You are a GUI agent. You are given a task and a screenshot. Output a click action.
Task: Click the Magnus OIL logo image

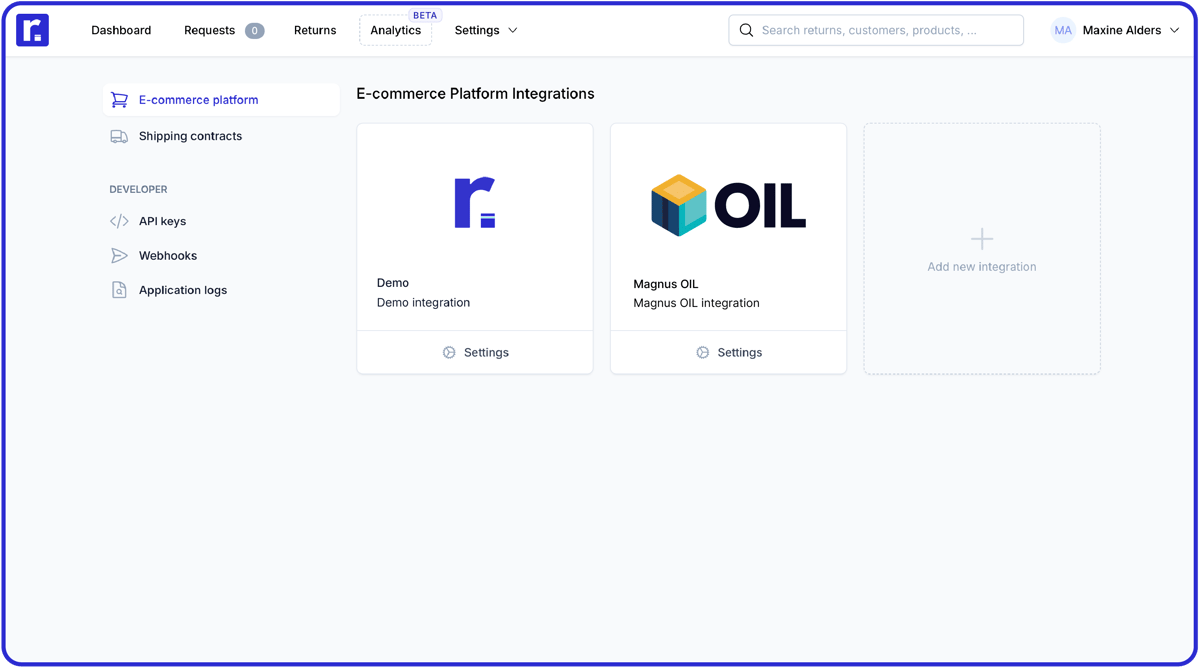point(728,205)
